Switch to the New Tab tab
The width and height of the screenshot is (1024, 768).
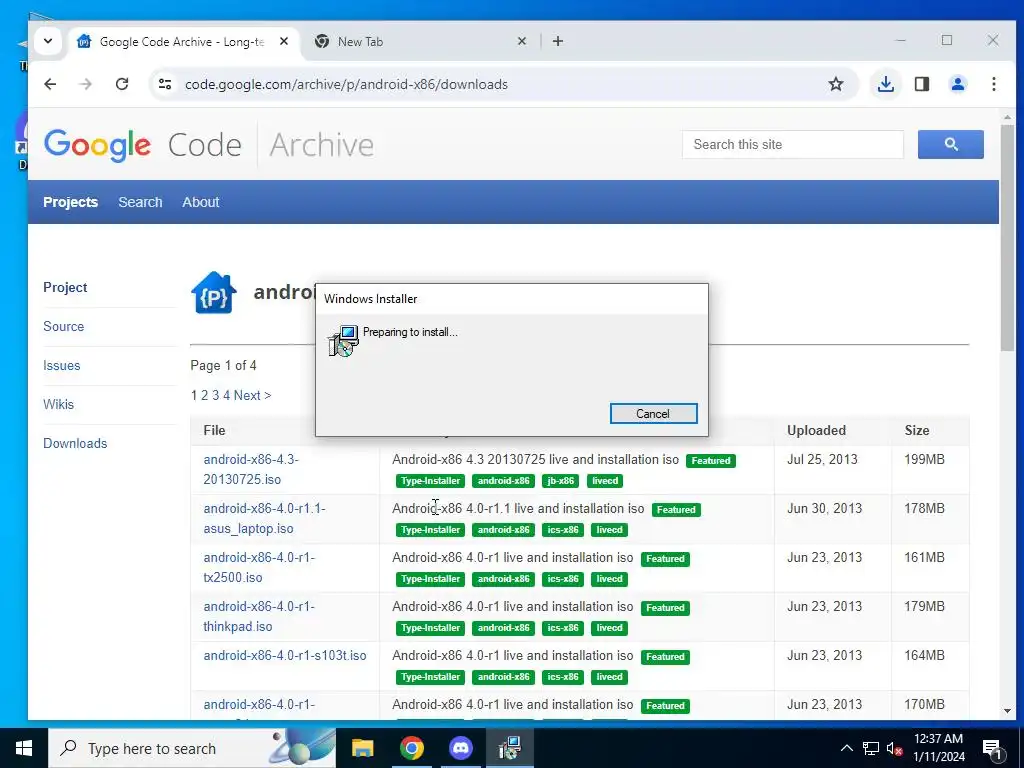(x=421, y=41)
